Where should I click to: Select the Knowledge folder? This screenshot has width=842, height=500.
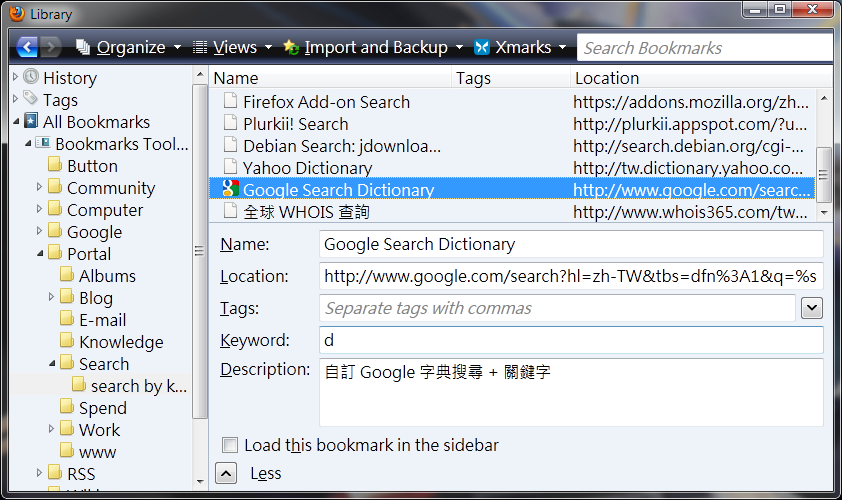point(121,342)
